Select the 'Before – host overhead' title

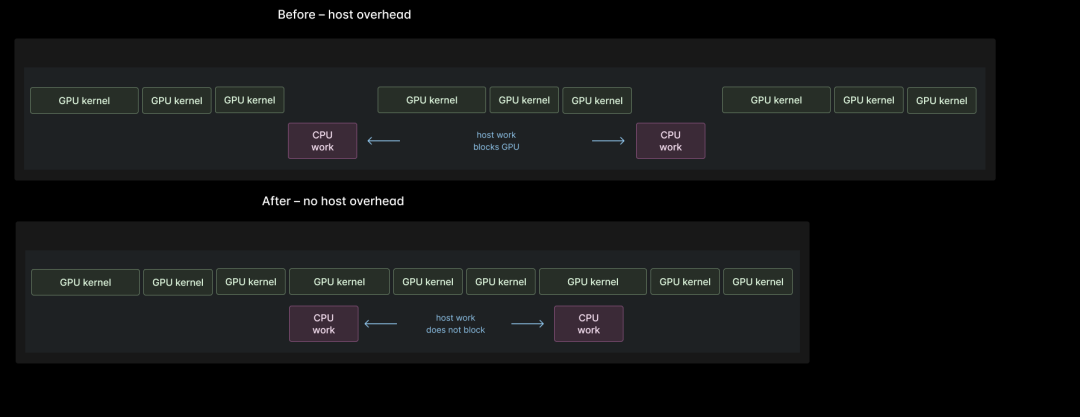tap(344, 15)
